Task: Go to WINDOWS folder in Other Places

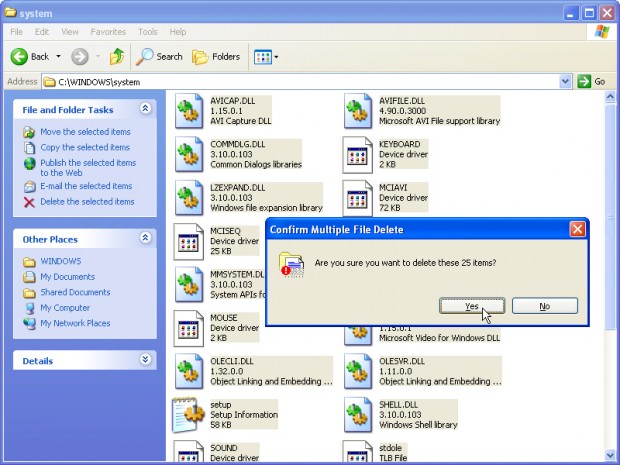Action: (61, 261)
